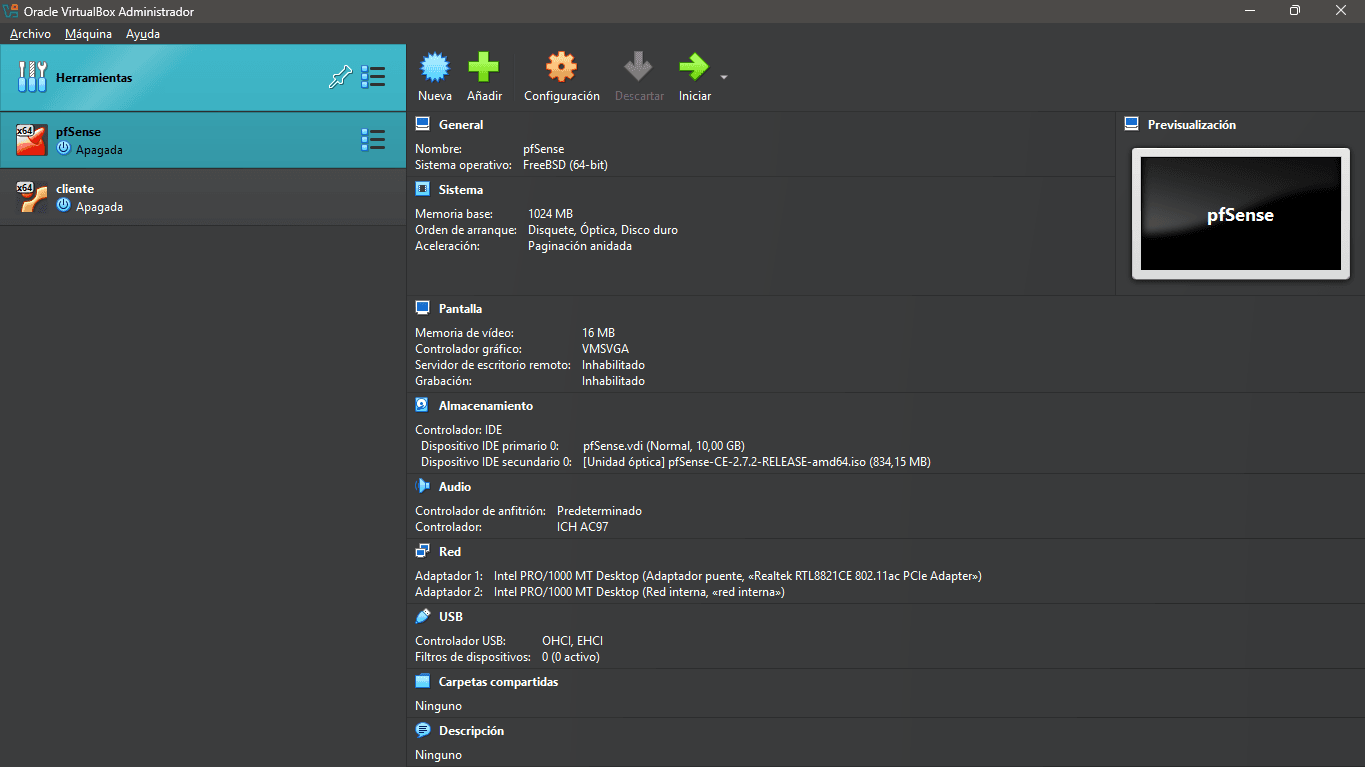Image resolution: width=1365 pixels, height=767 pixels.
Task: Select the Herramientas entry
Action: (203, 77)
